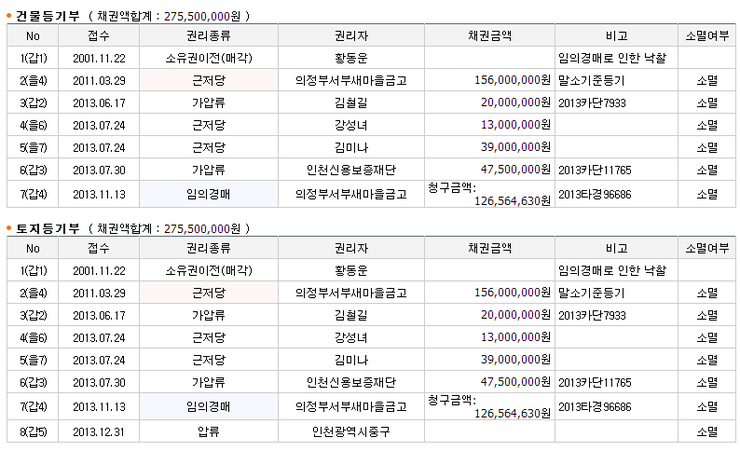Click the 건물등기부 section title
This screenshot has height=465, width=740.
(48, 16)
